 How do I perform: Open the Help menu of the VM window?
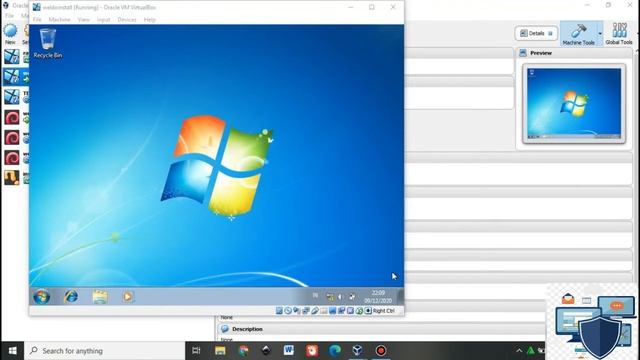tap(150, 20)
